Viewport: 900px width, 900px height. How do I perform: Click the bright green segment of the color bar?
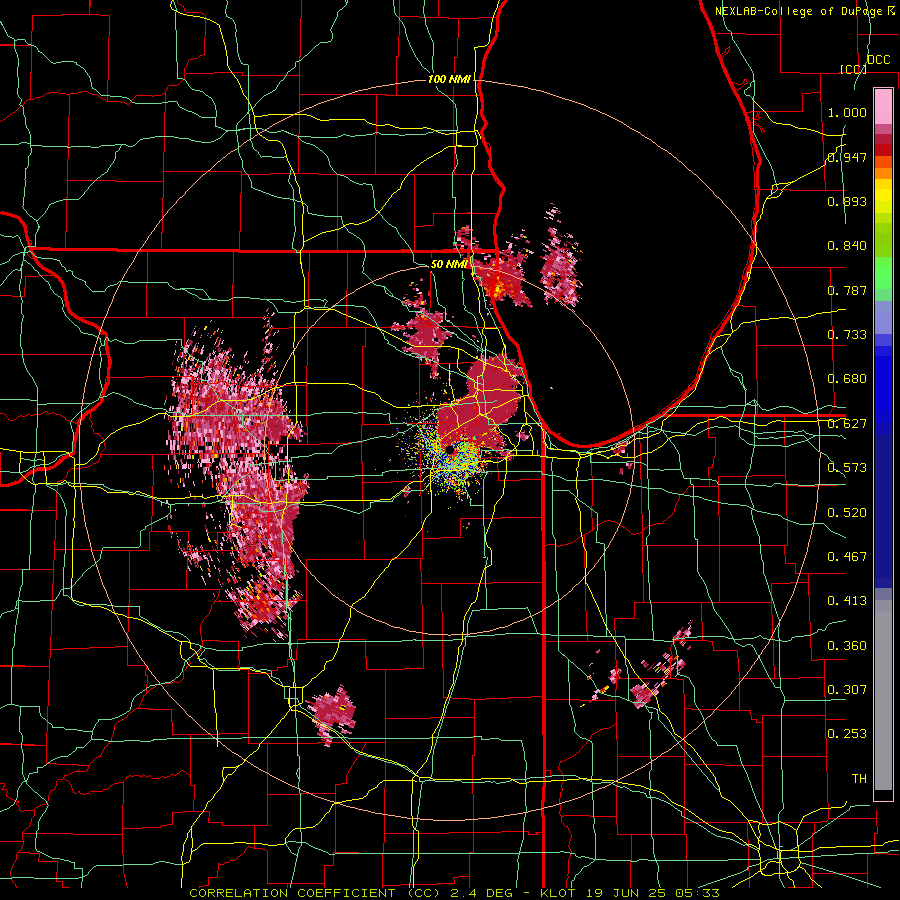coord(883,273)
